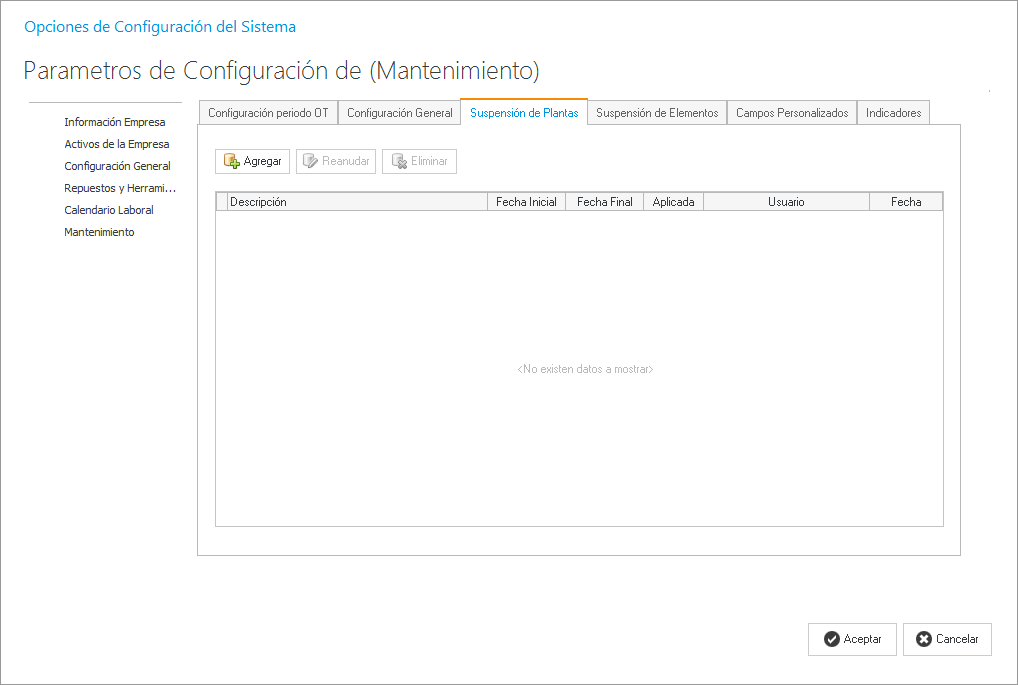Image resolution: width=1018 pixels, height=685 pixels.
Task: Select Información Empresa in the sidebar
Action: 115,122
